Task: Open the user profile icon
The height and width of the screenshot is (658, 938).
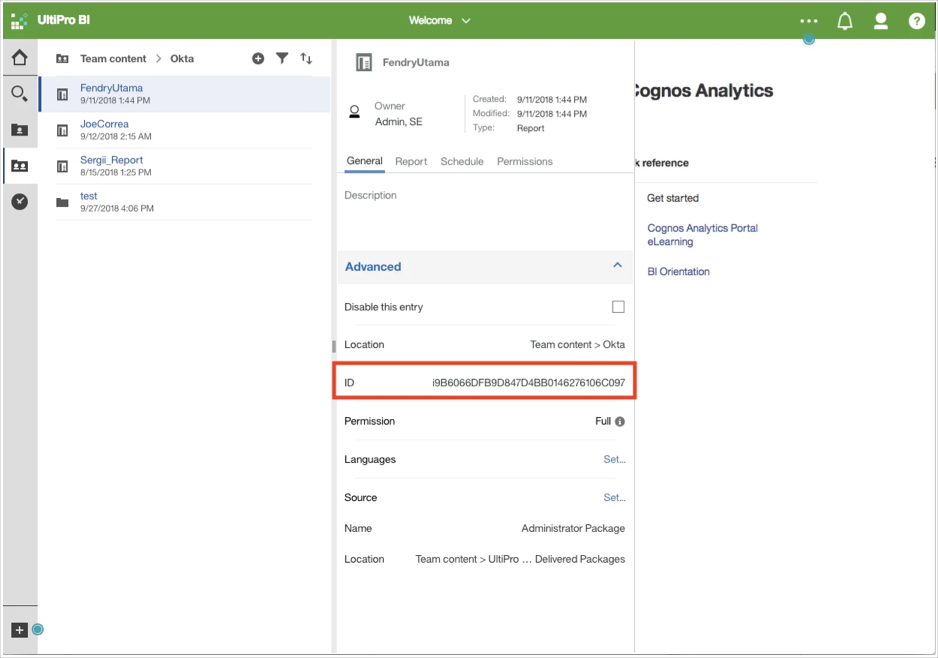Action: (x=881, y=21)
